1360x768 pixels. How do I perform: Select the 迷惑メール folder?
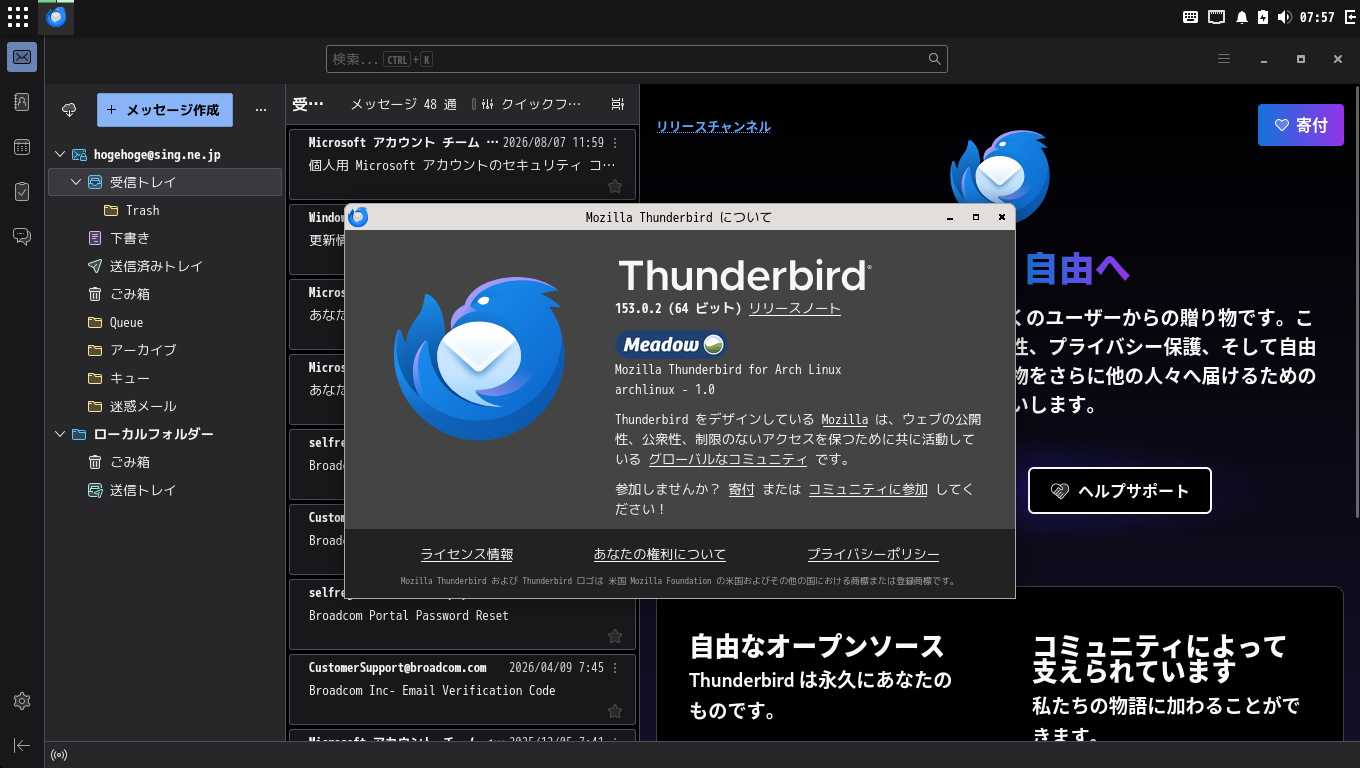click(x=165, y=406)
